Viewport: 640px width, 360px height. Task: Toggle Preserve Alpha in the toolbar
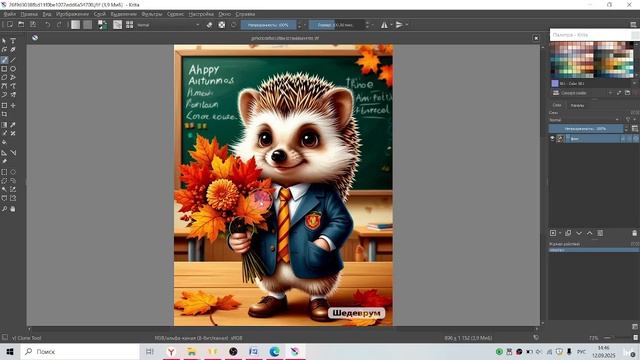(x=222, y=25)
